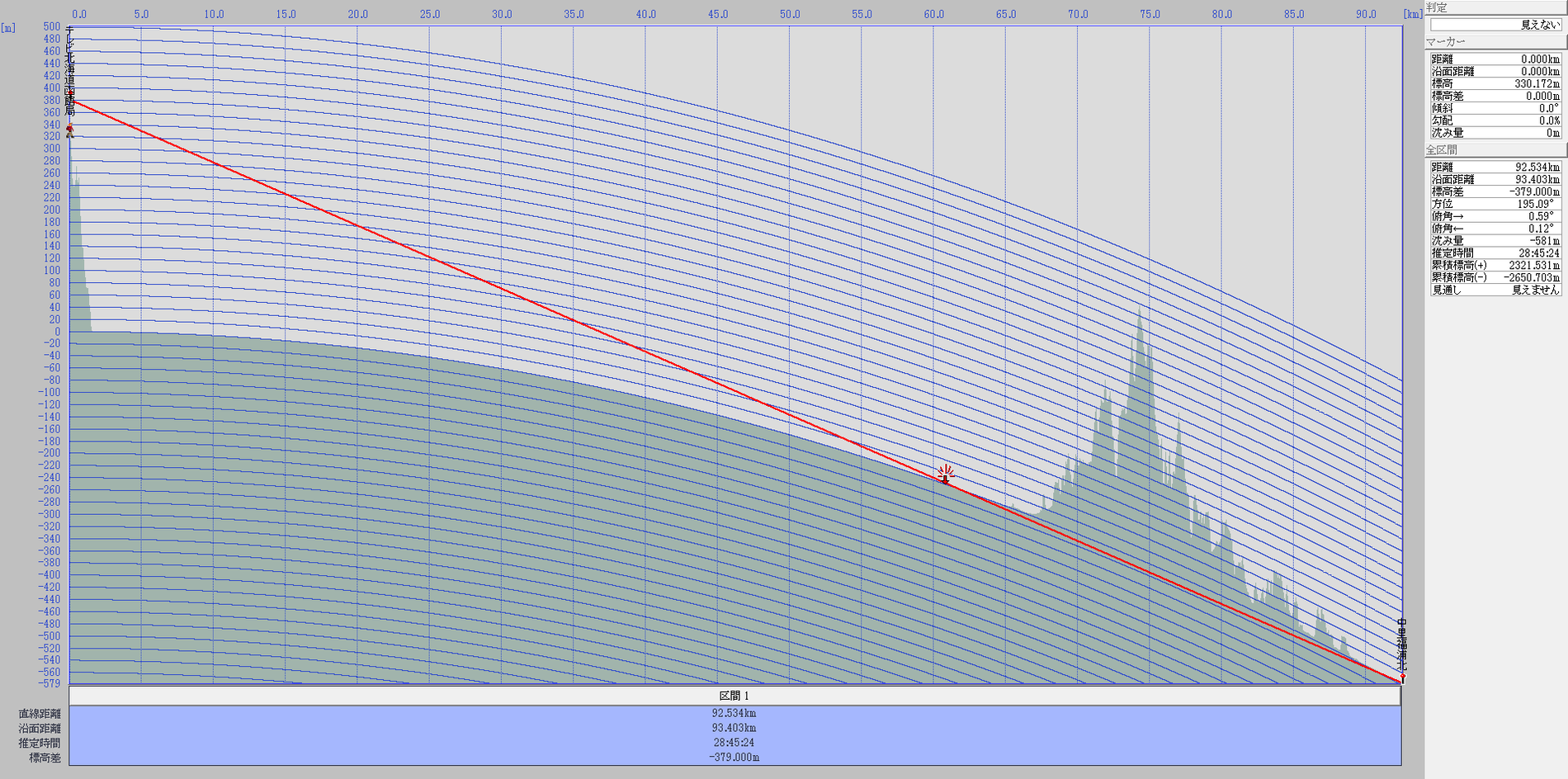Click the 中里福浦北 end point label
This screenshot has width=1568, height=779.
1401,644
